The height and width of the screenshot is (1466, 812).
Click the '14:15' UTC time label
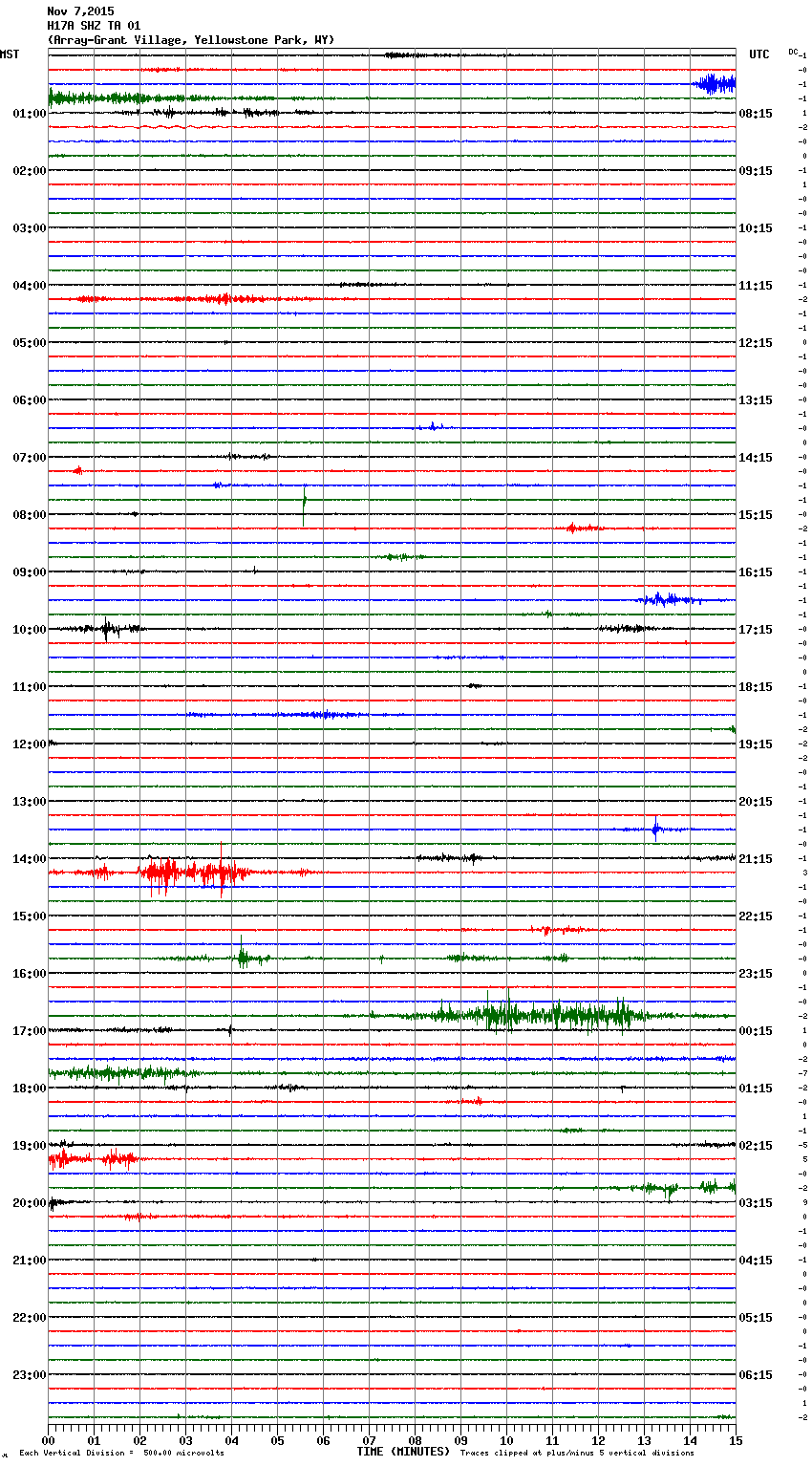coord(756,458)
